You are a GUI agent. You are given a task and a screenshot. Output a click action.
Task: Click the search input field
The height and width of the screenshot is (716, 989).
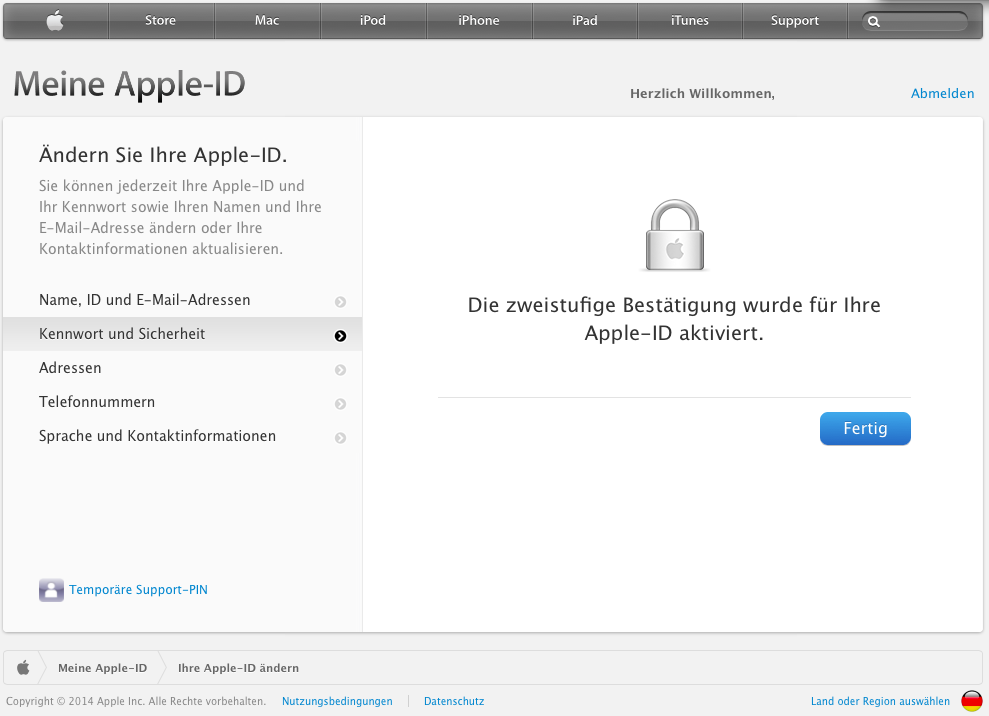point(915,21)
